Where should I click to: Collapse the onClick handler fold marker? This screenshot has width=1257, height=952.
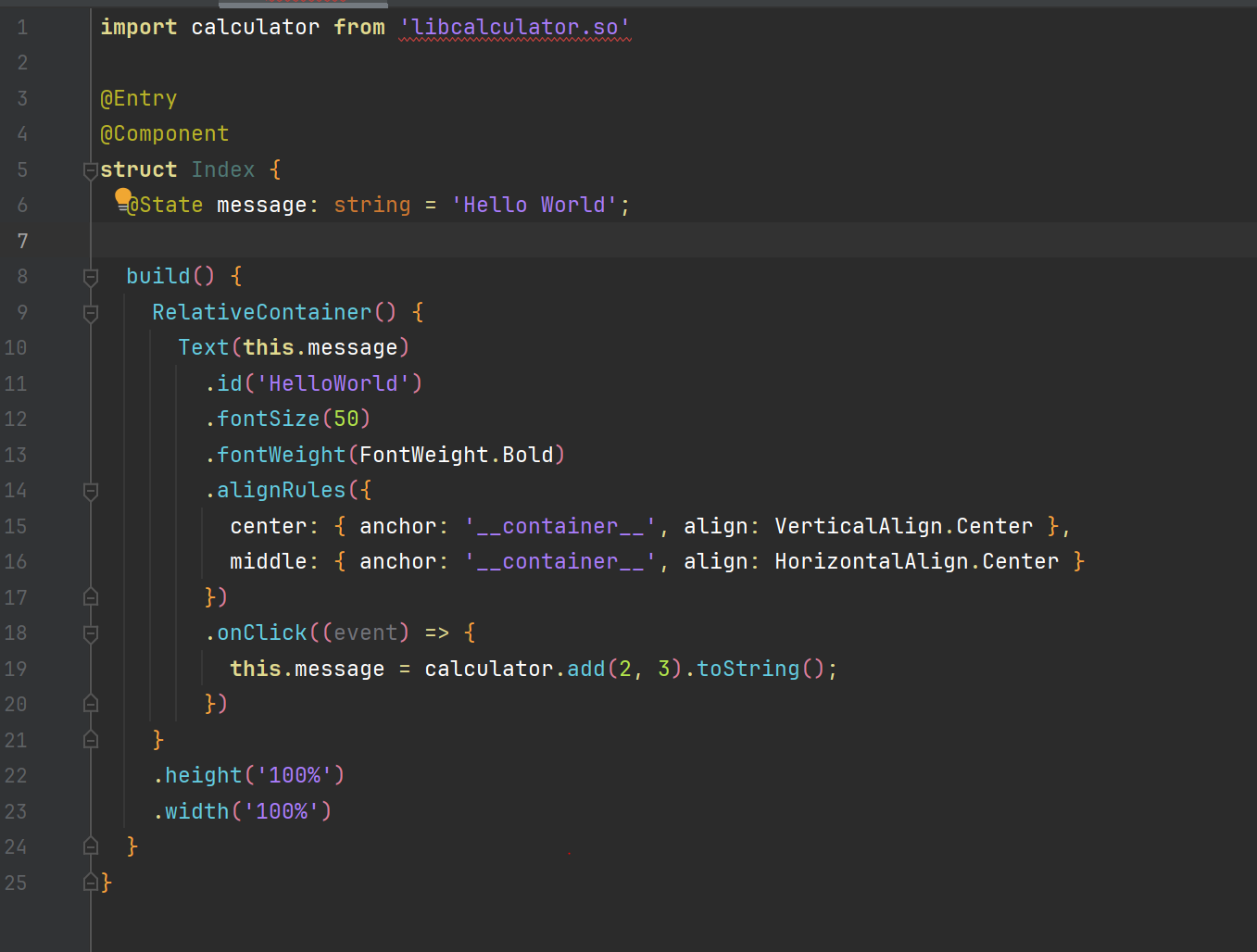(x=91, y=633)
